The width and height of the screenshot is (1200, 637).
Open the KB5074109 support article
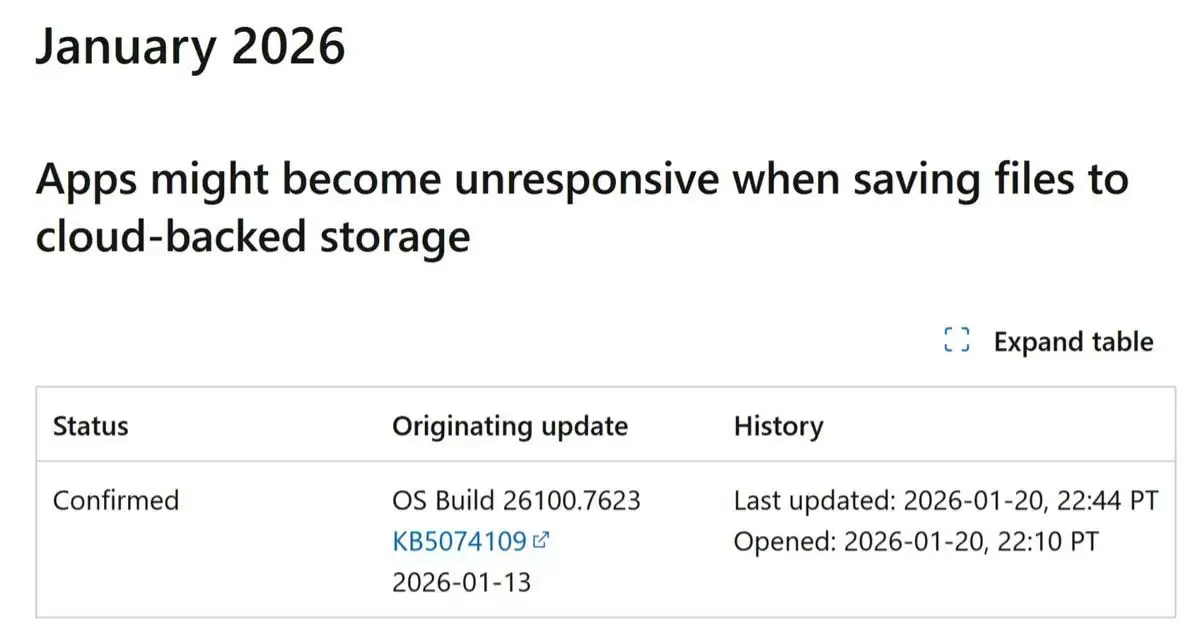pos(459,540)
